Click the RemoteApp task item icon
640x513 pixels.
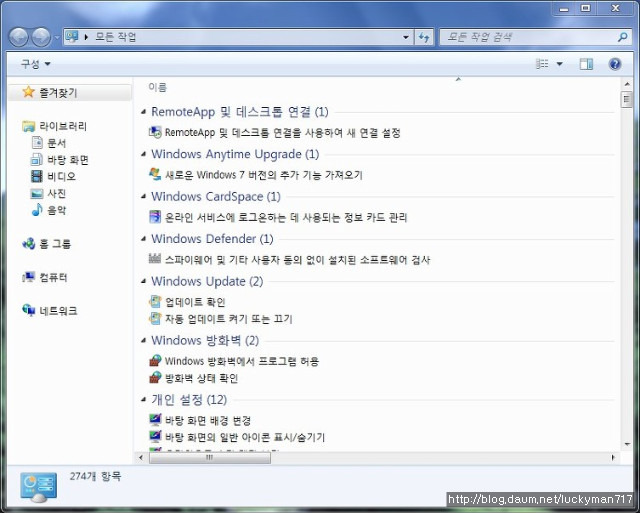point(155,132)
